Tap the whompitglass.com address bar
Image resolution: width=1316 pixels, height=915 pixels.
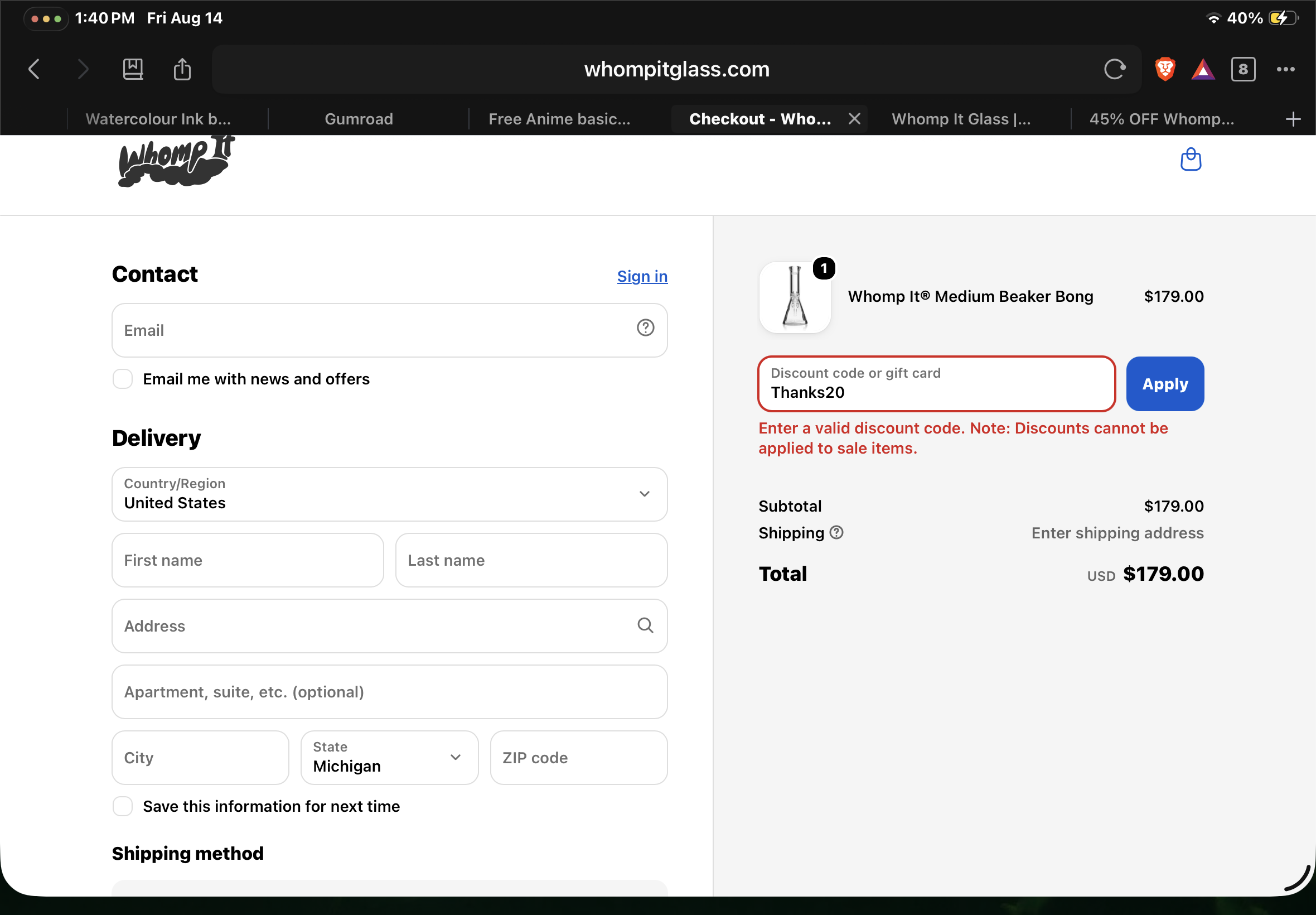(676, 69)
